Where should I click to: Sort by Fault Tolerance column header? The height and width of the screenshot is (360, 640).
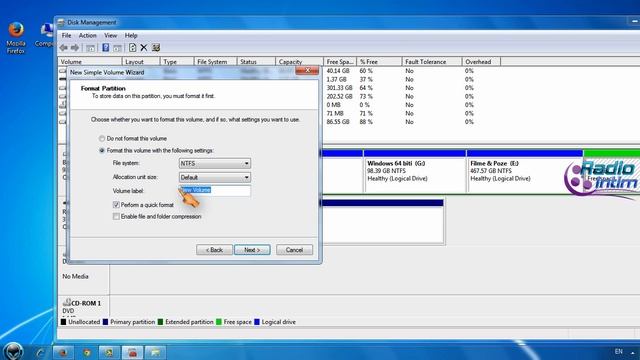432,62
